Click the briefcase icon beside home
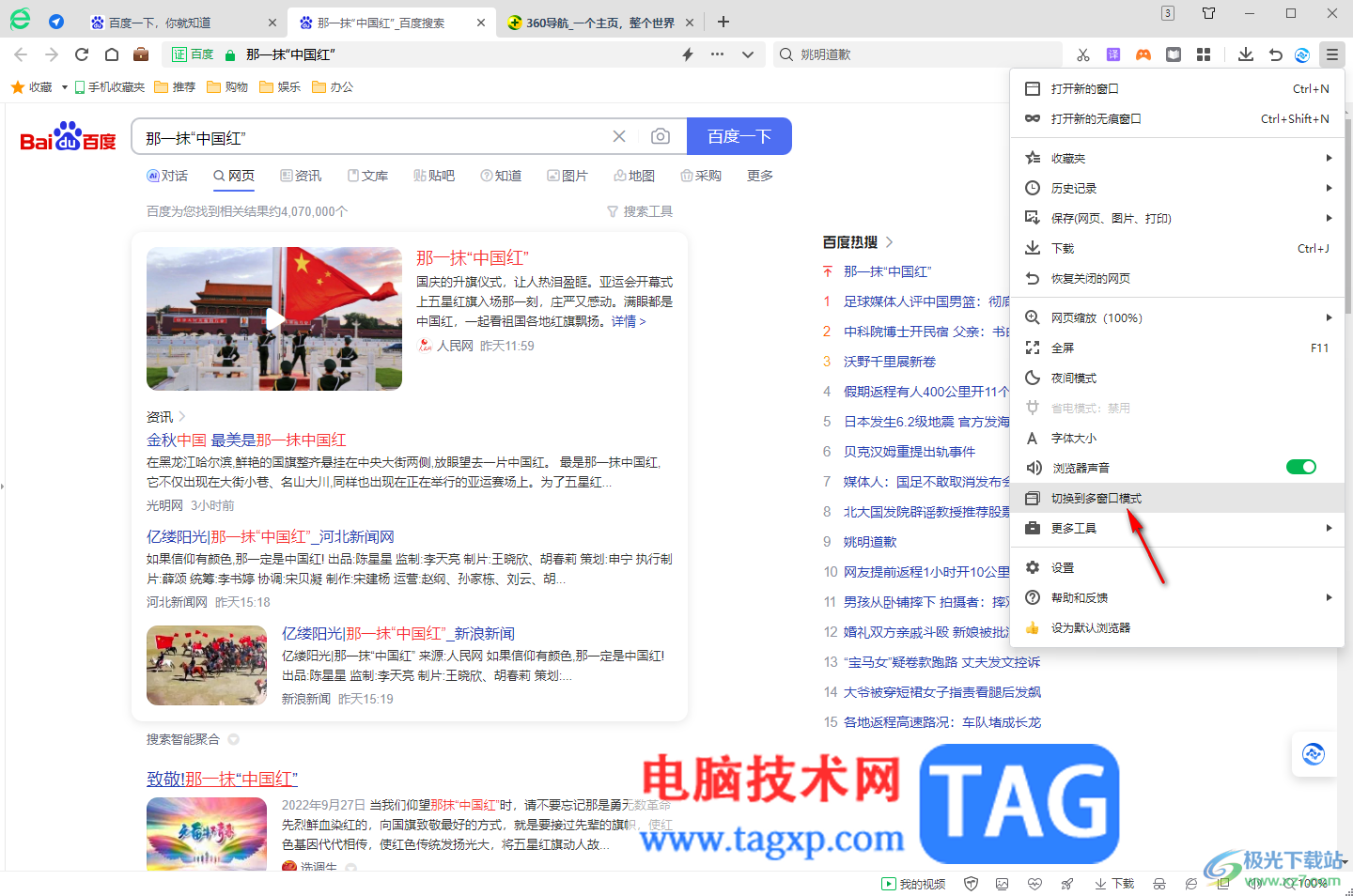Viewport: 1353px width, 896px height. click(x=141, y=54)
